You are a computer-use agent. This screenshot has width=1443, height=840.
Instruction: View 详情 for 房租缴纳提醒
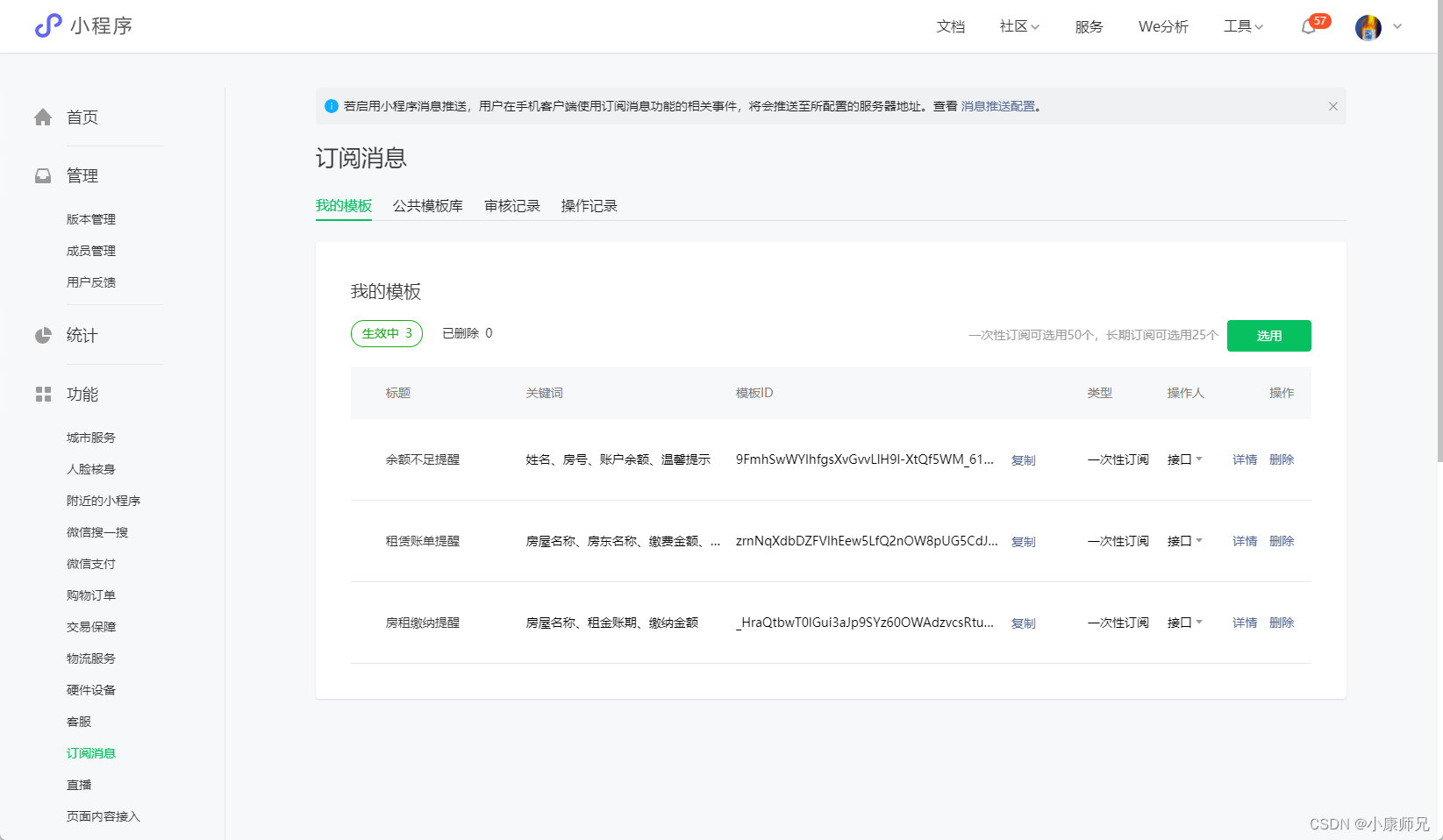point(1244,623)
